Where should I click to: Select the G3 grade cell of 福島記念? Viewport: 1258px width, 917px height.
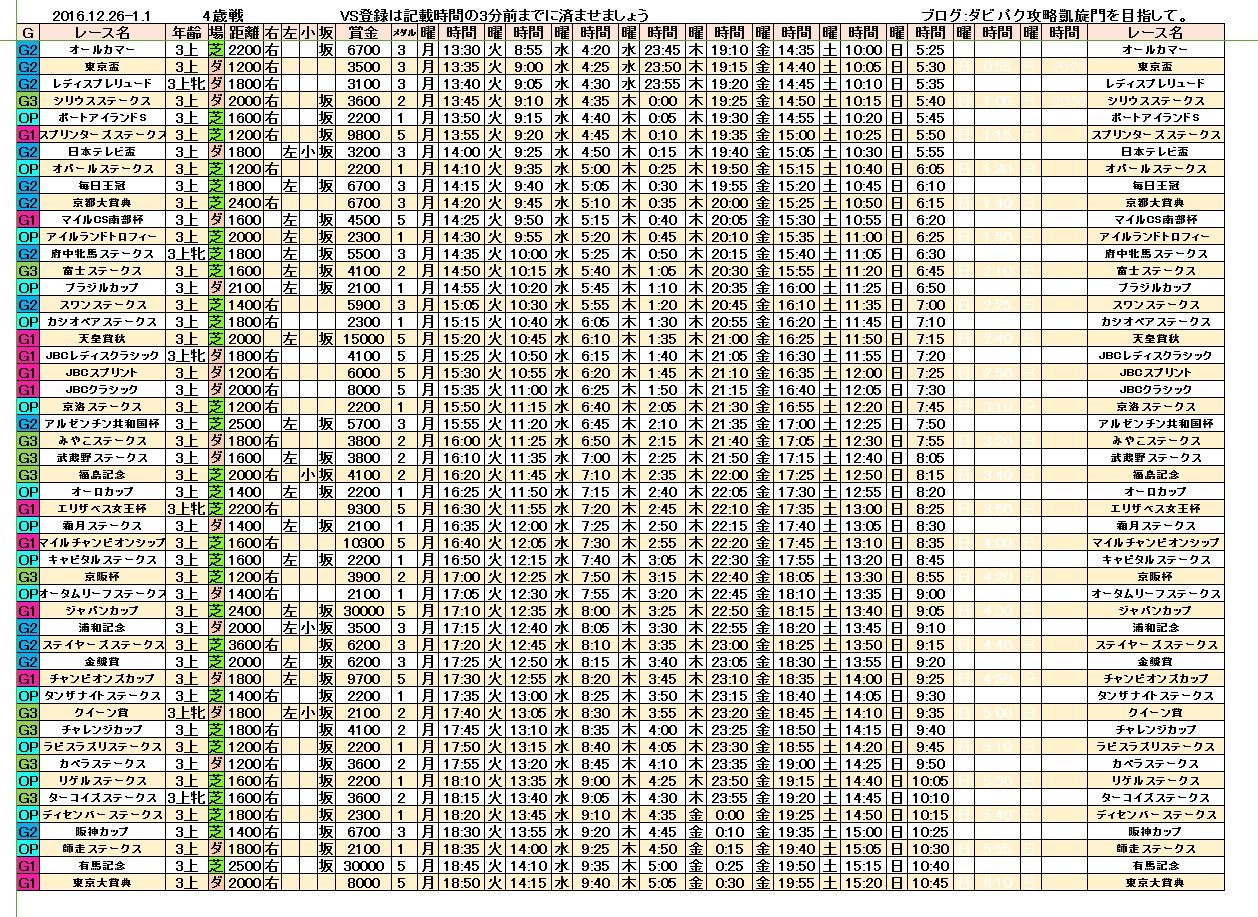click(x=28, y=474)
